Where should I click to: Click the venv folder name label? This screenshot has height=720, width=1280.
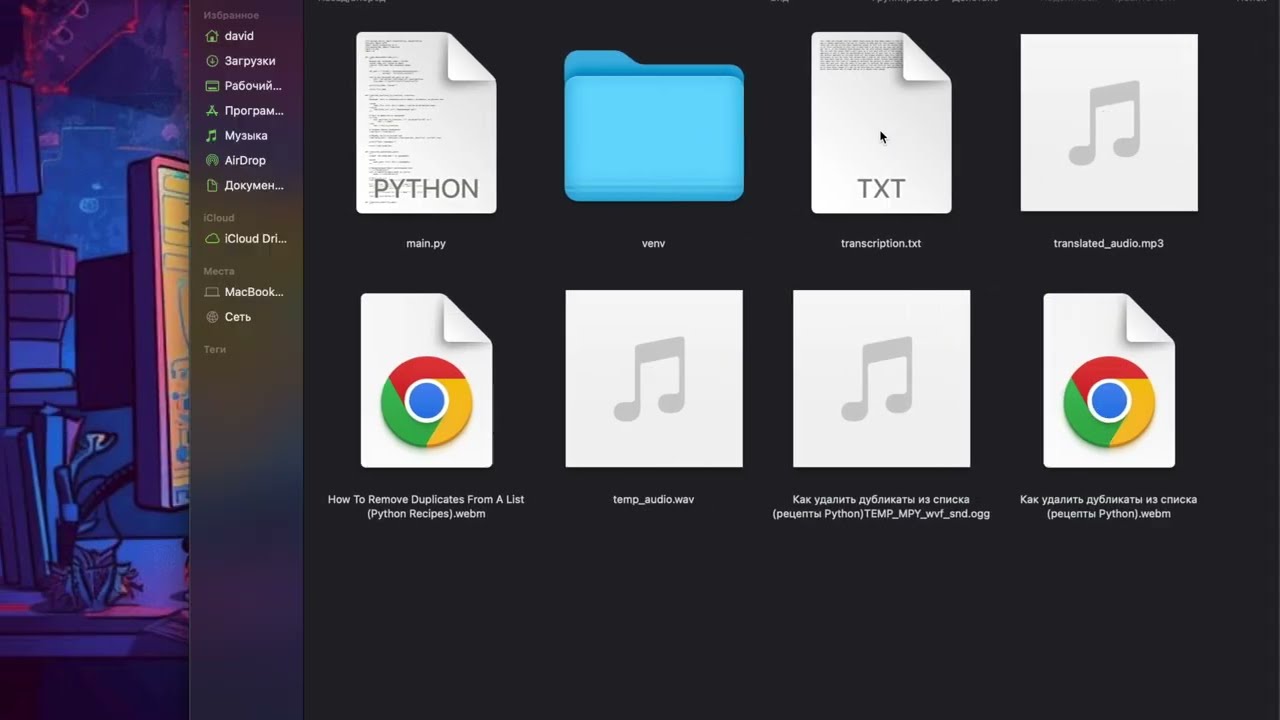(x=654, y=244)
